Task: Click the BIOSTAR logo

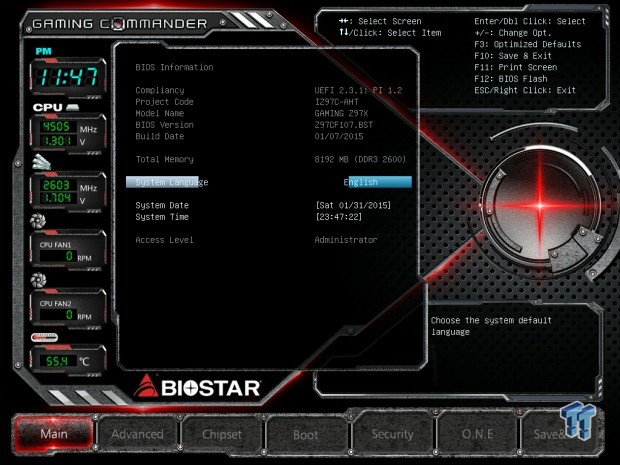Action: click(x=197, y=386)
